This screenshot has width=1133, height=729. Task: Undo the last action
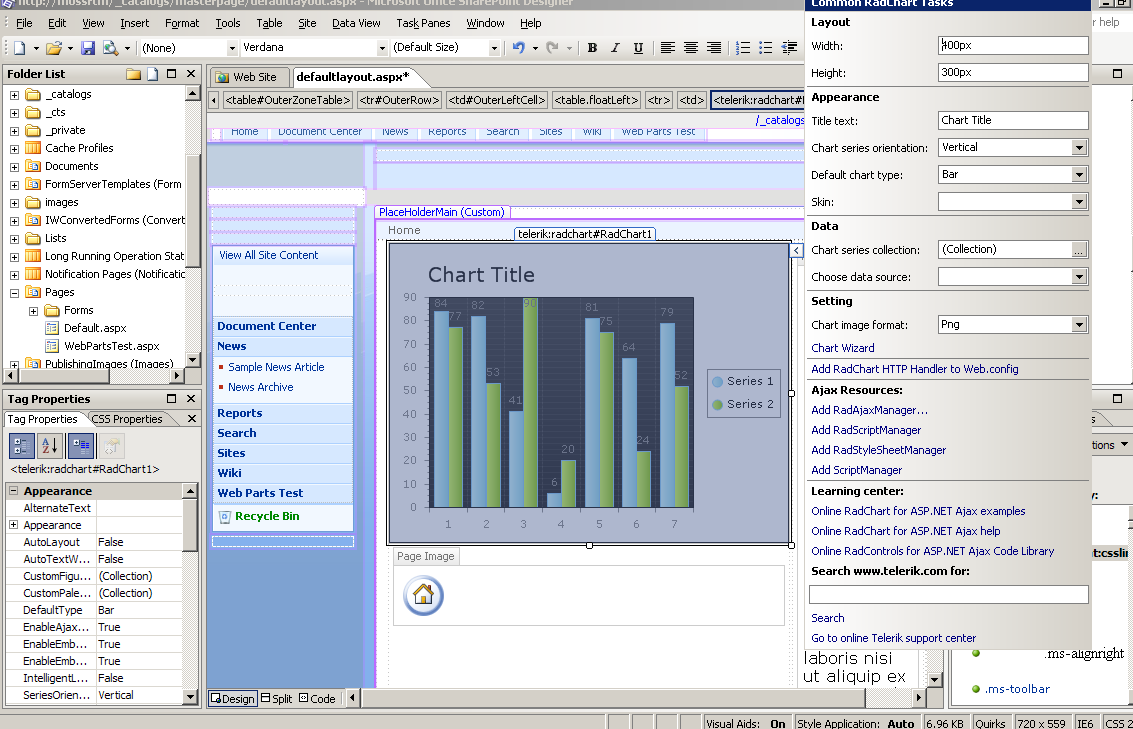[519, 48]
